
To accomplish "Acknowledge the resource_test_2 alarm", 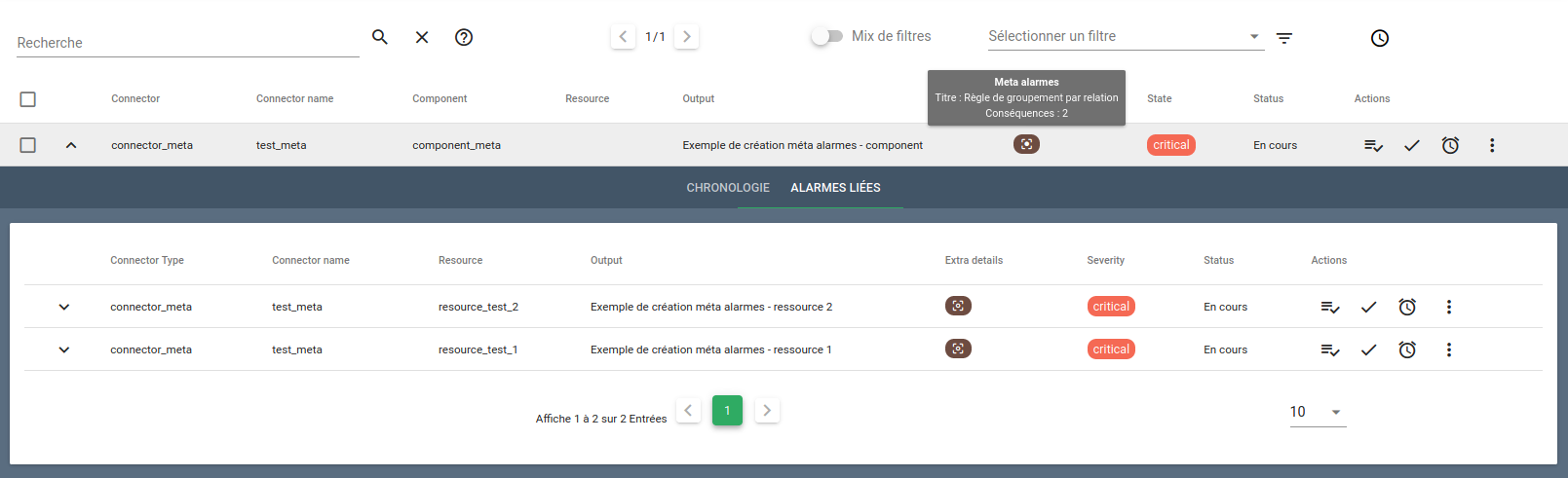I will click(x=1368, y=307).
